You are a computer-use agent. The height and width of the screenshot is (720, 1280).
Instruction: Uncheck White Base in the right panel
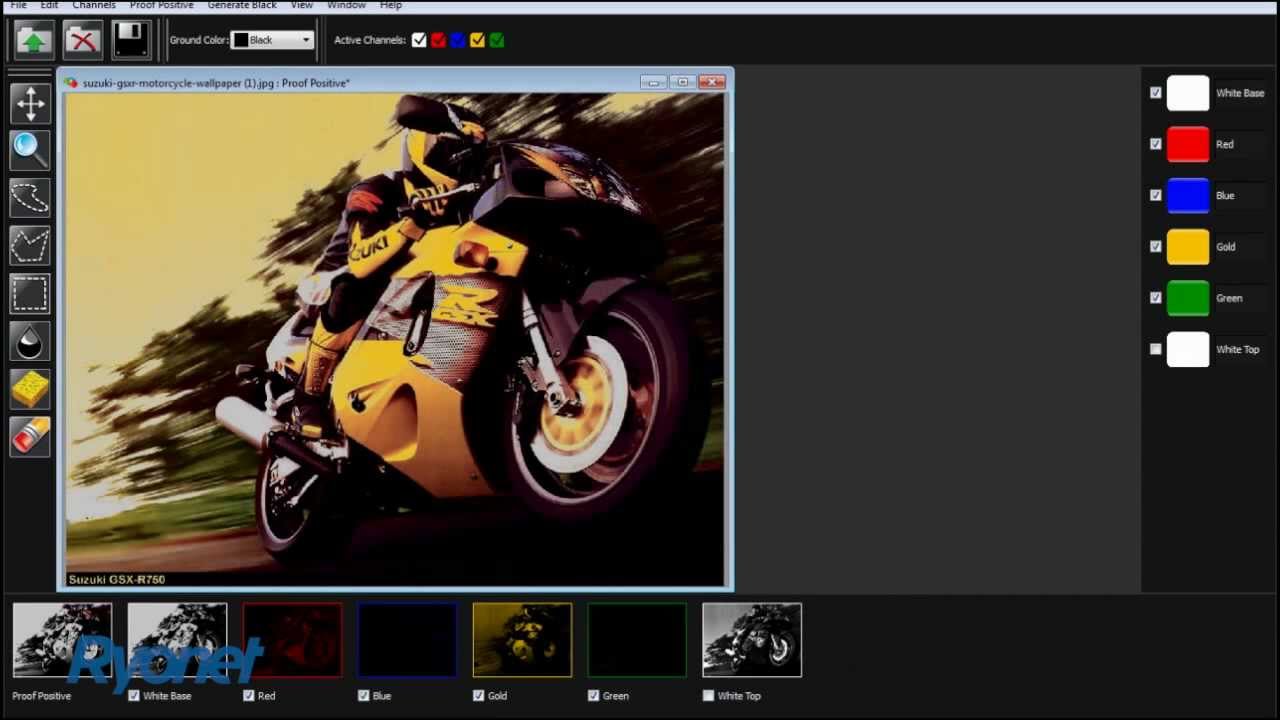point(1156,93)
